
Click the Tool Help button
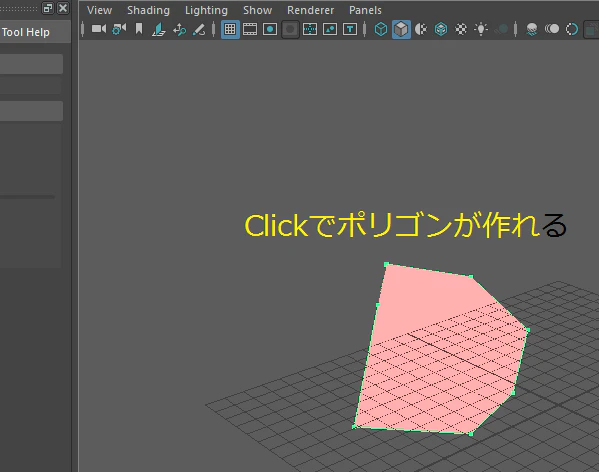(26, 32)
